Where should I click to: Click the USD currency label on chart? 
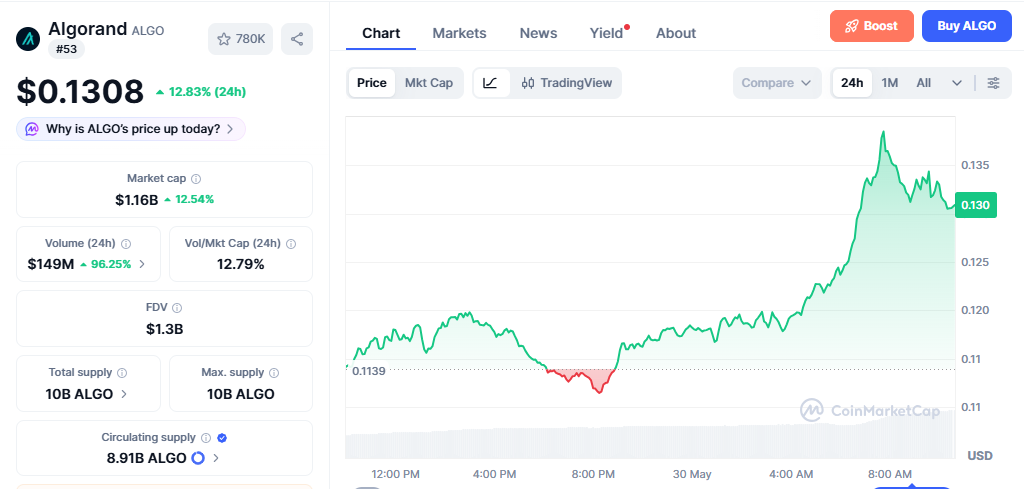[x=980, y=455]
